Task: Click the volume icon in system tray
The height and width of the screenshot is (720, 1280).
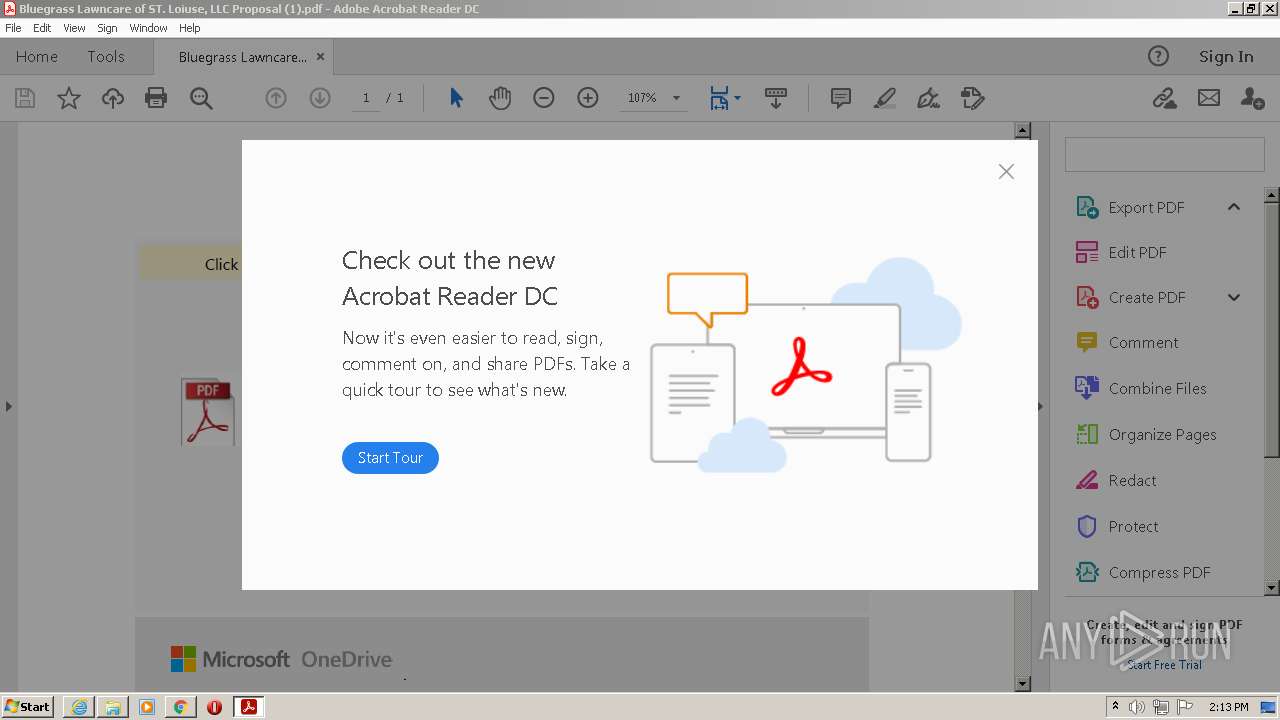Action: [x=1137, y=707]
